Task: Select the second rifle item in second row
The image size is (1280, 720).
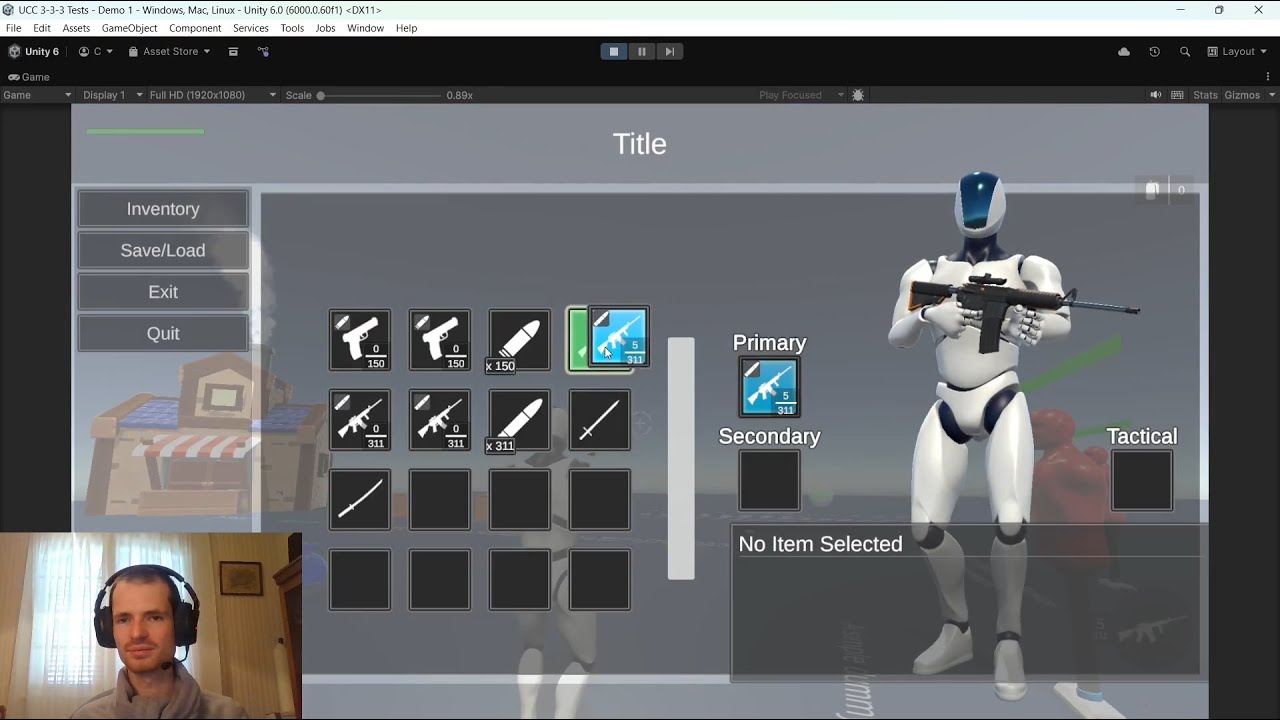Action: 440,420
